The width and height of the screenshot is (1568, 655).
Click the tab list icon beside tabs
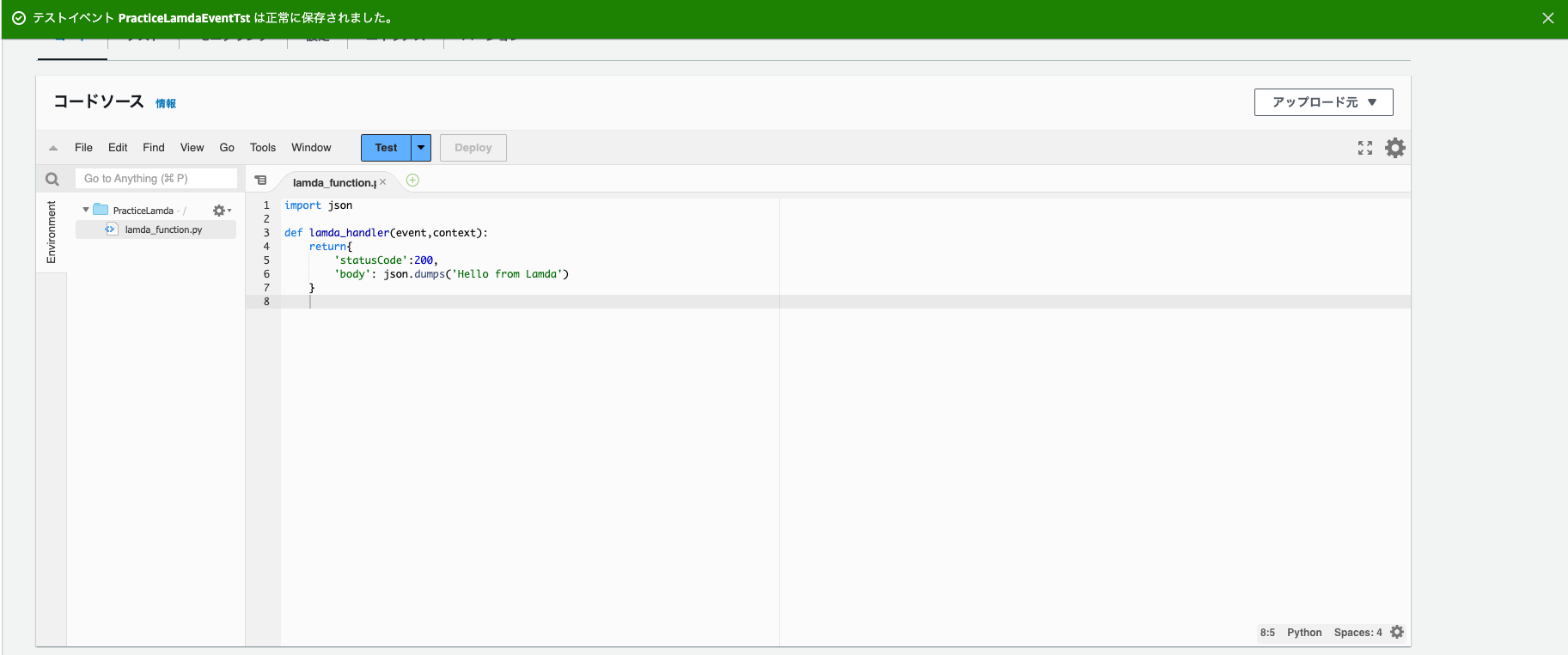click(261, 181)
